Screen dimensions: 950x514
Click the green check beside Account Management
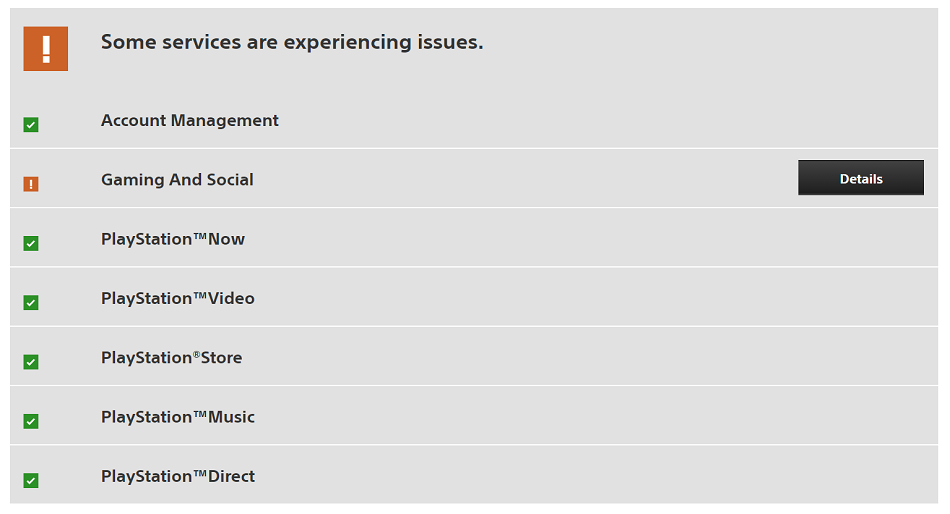click(31, 125)
